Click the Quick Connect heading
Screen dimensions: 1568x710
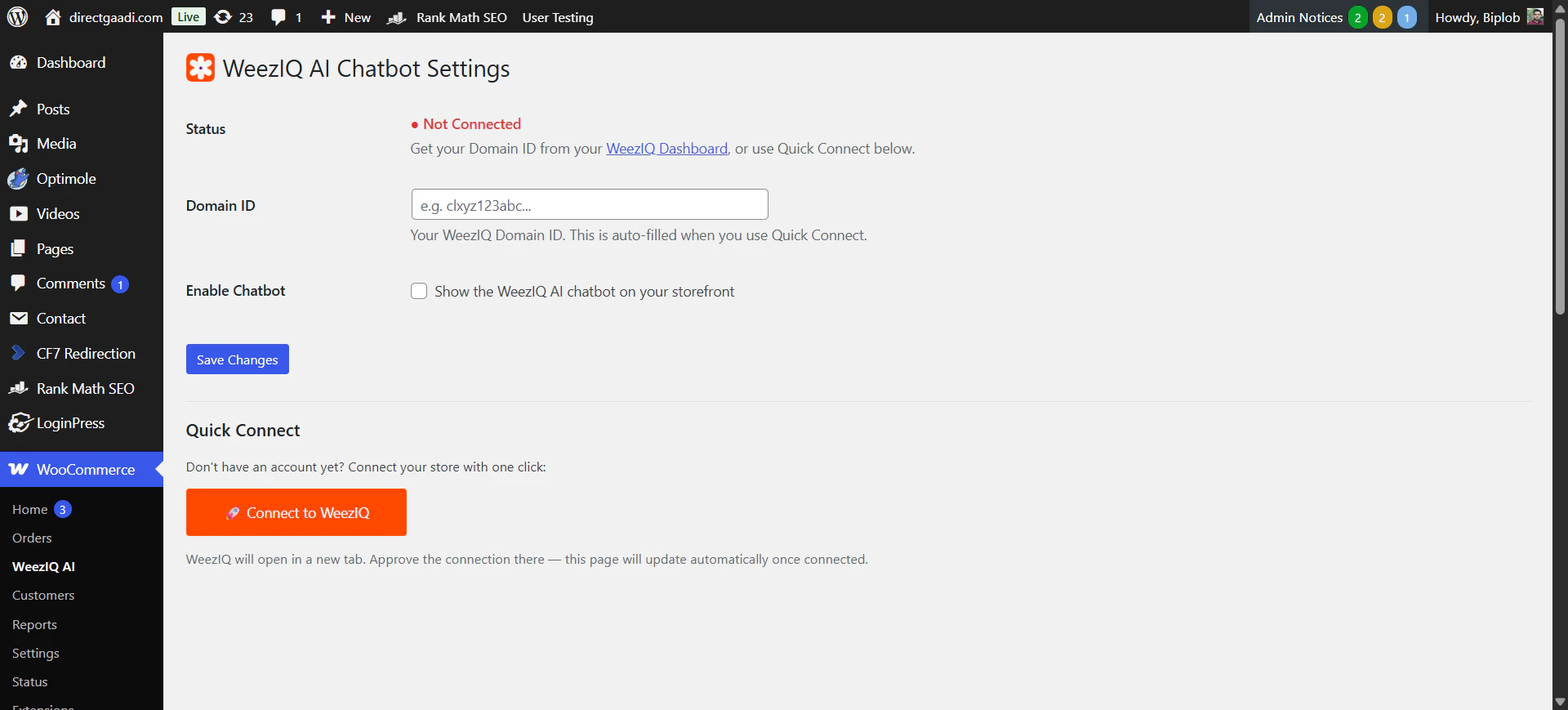tap(243, 431)
